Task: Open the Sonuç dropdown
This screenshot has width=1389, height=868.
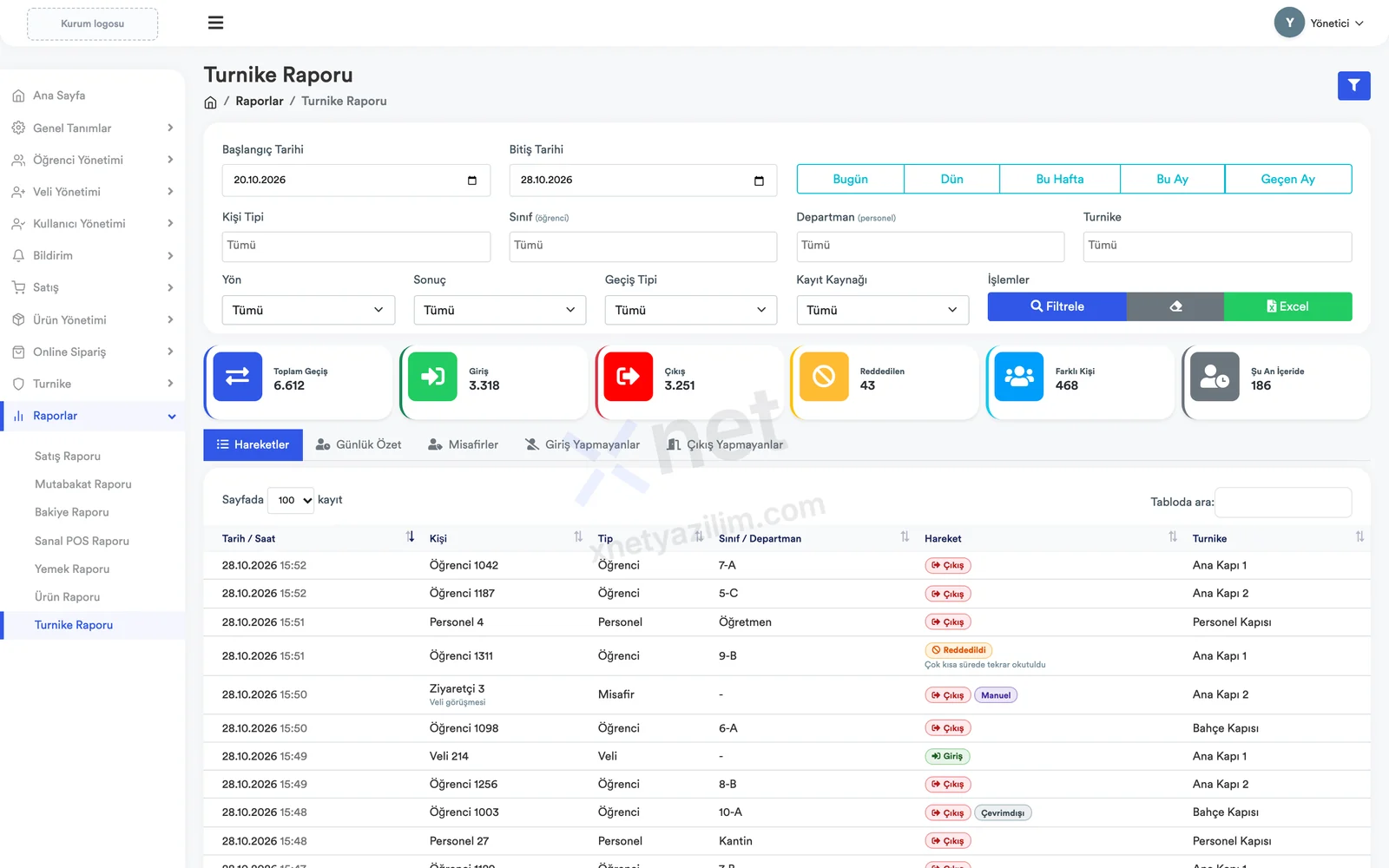Action: 499,310
